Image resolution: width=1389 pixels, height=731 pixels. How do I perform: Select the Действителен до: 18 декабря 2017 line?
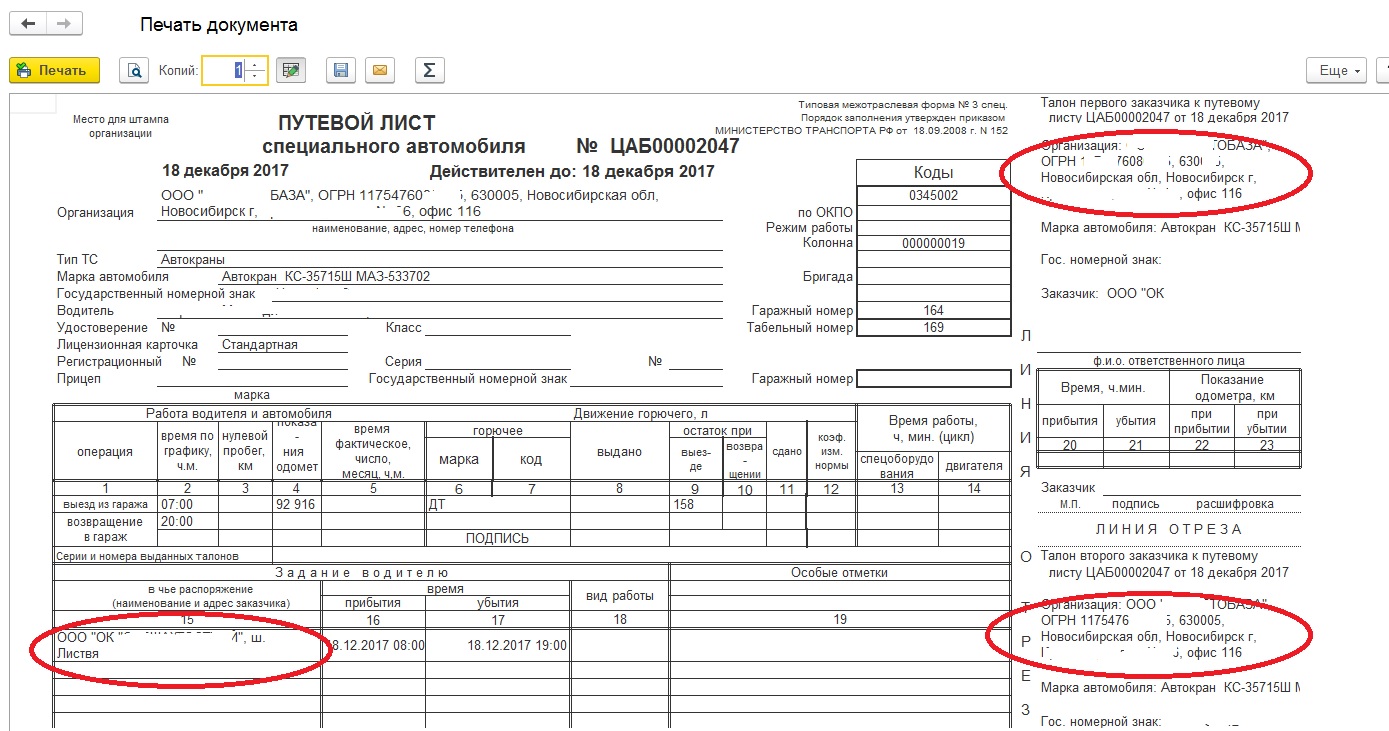[572, 171]
